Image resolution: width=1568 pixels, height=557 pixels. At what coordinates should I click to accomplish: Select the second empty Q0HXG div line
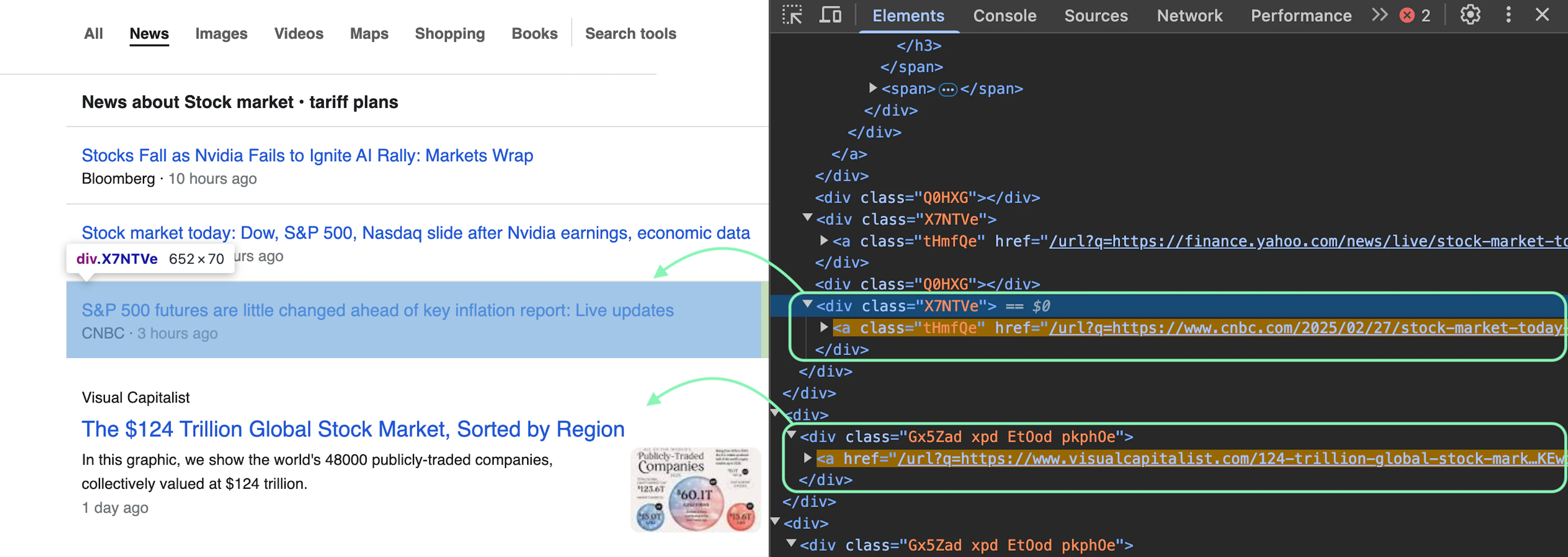(927, 284)
